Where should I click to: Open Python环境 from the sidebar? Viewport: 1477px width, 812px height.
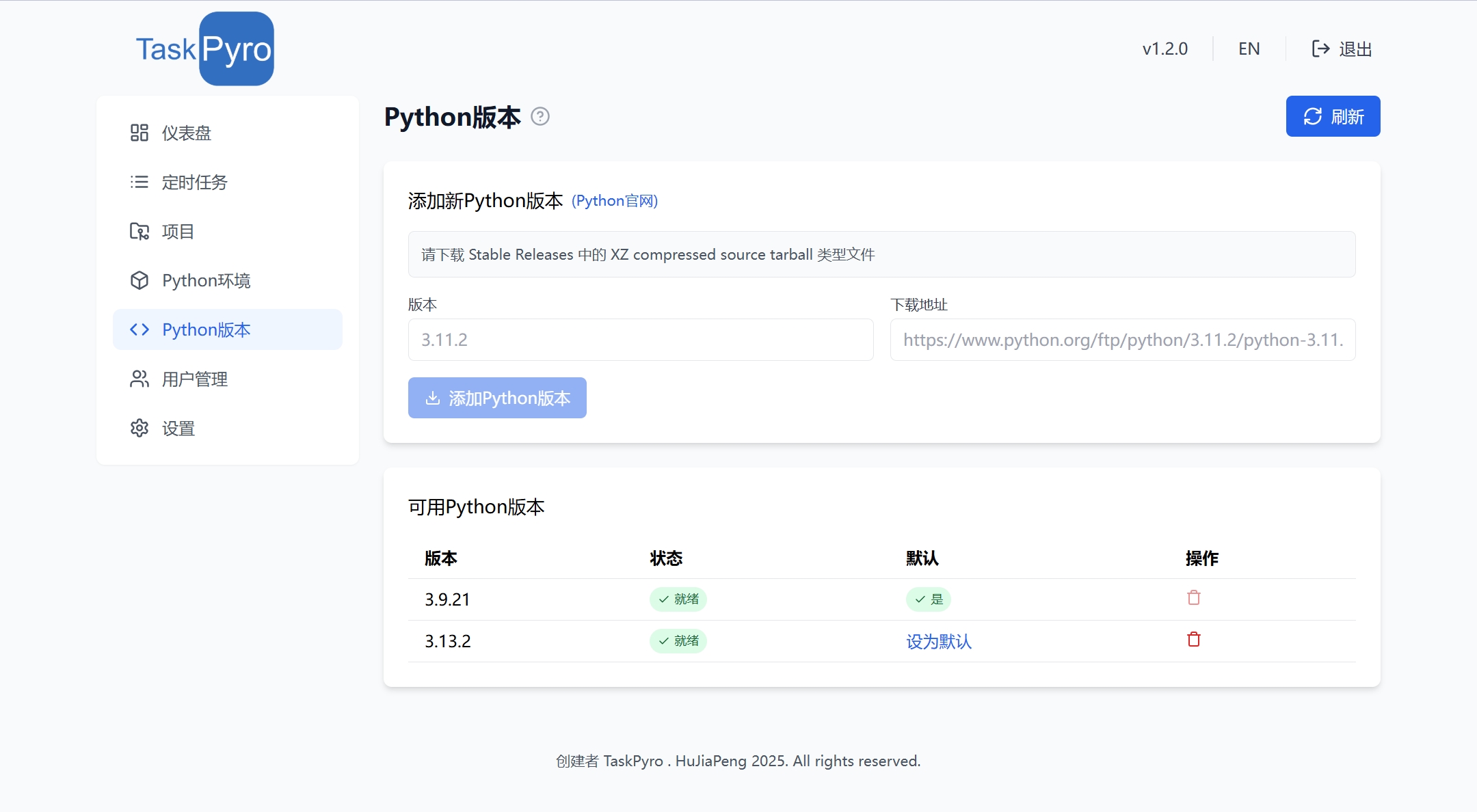[x=206, y=280]
